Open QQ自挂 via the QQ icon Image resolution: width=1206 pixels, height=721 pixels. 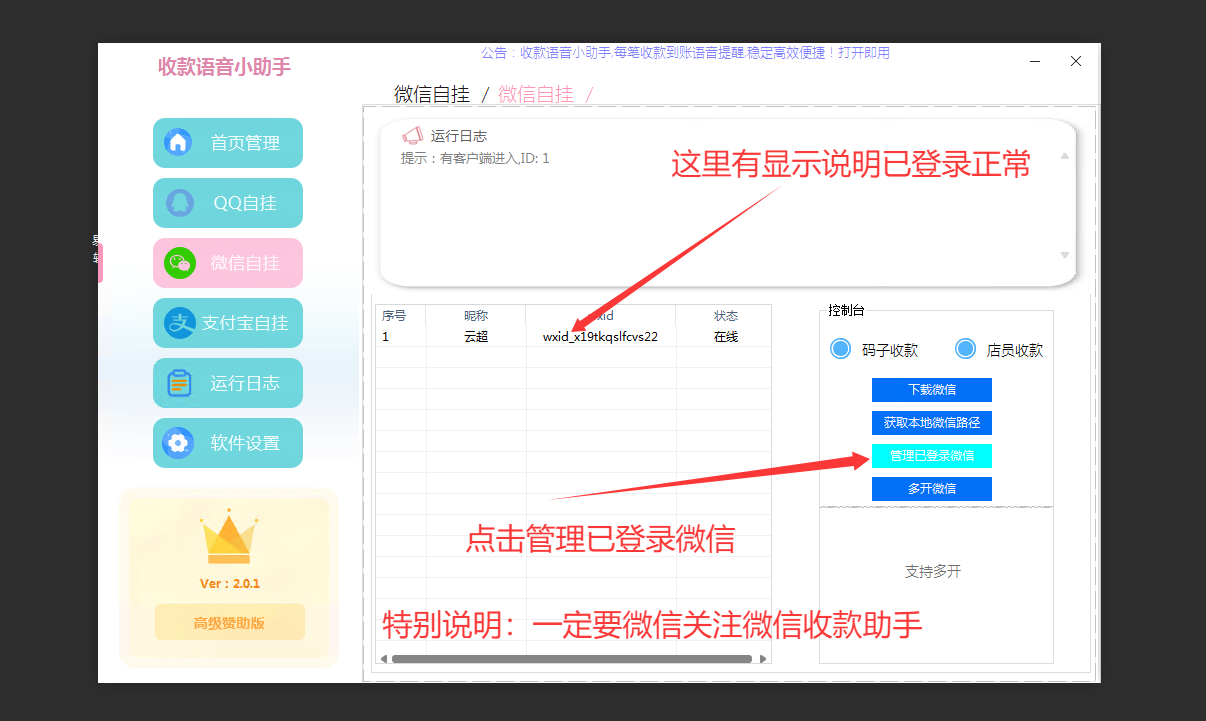click(180, 202)
